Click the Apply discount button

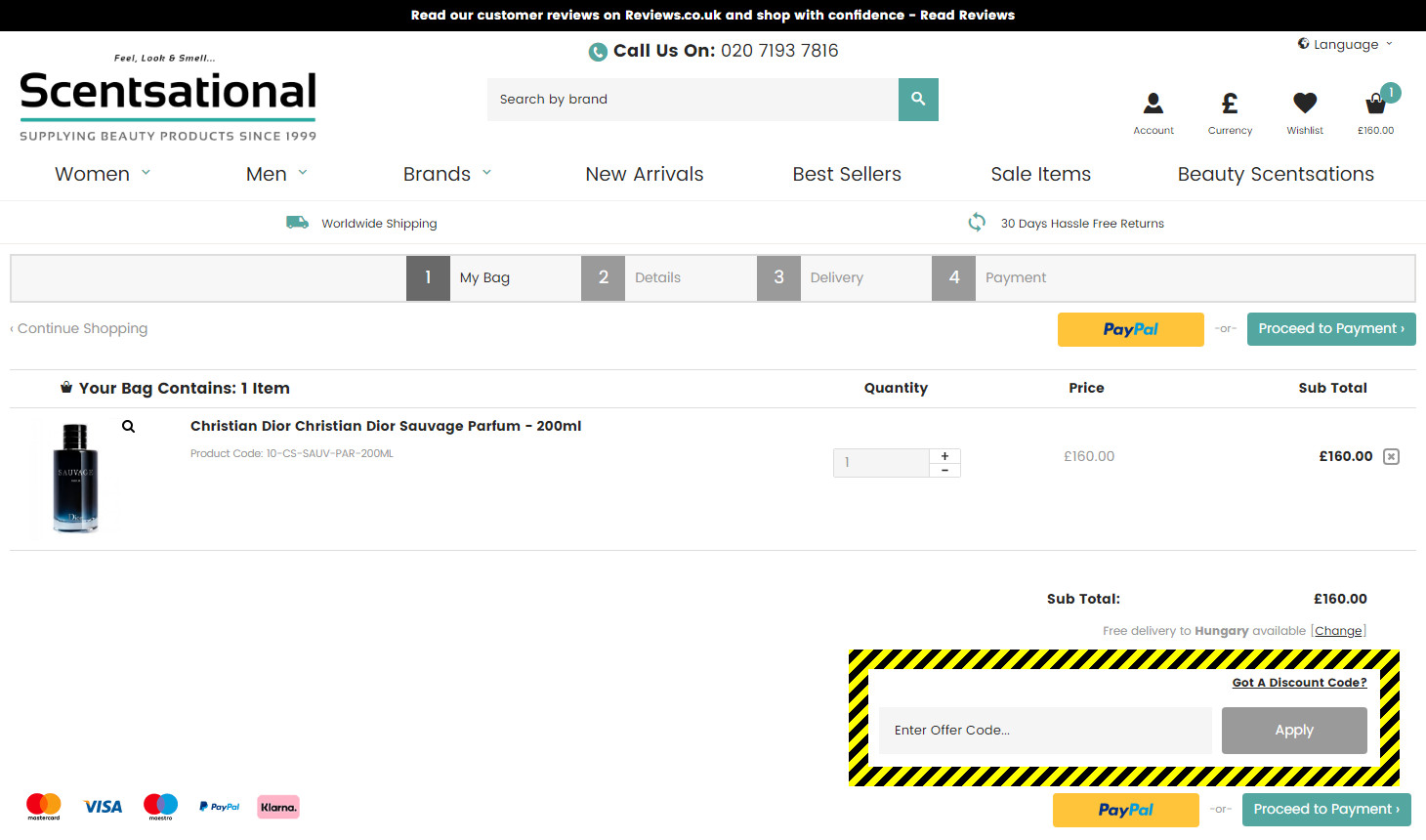point(1294,731)
